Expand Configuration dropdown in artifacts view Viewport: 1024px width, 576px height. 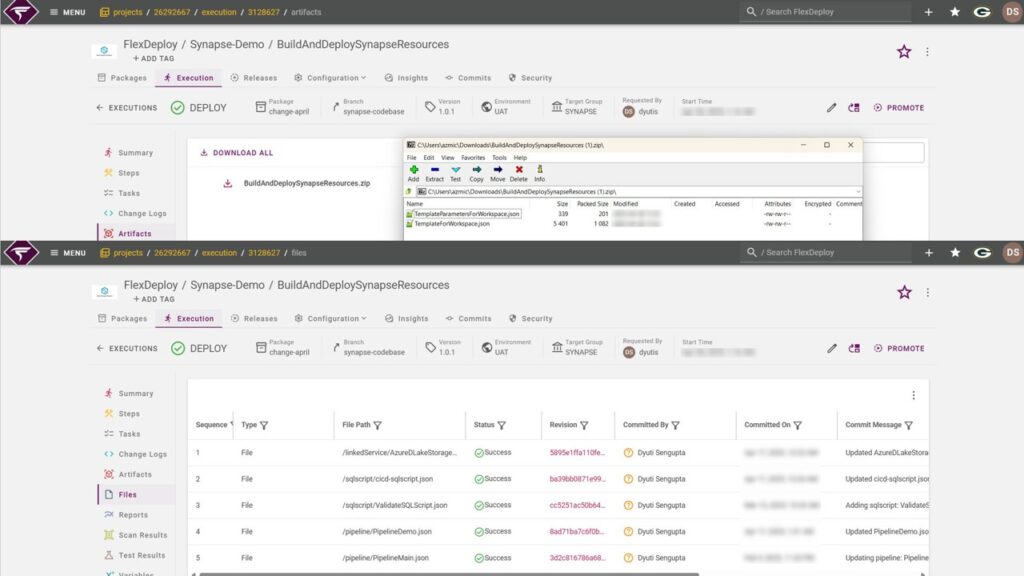(x=330, y=78)
